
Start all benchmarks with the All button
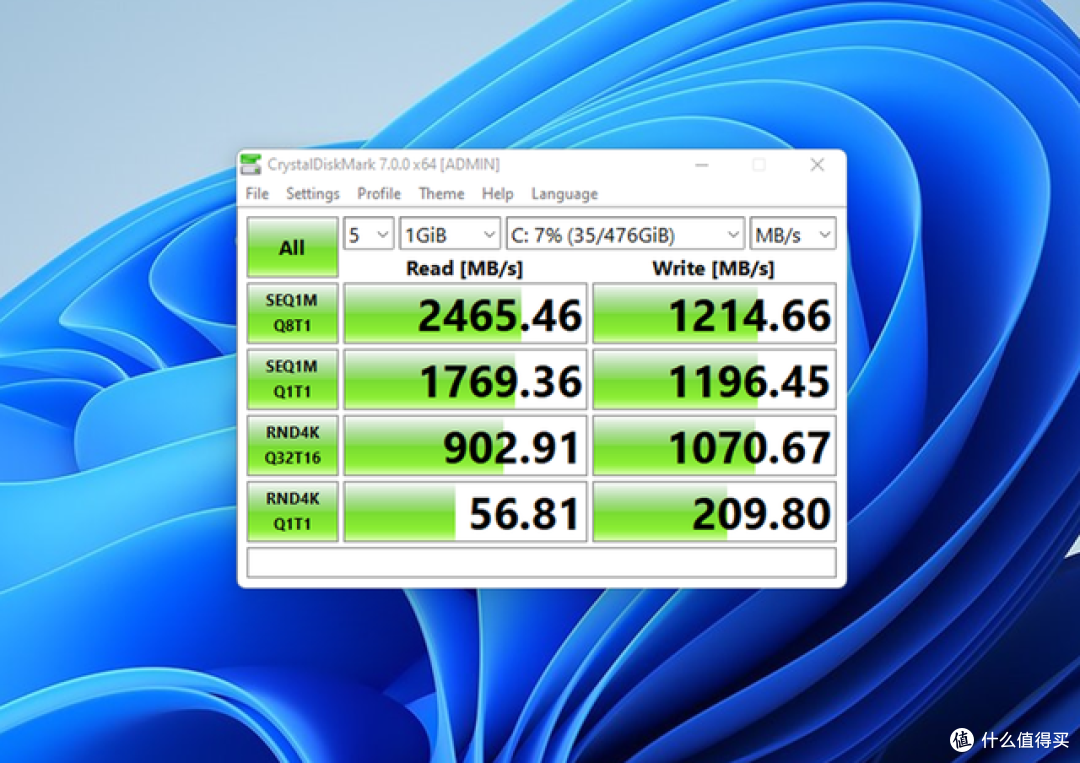coord(292,247)
